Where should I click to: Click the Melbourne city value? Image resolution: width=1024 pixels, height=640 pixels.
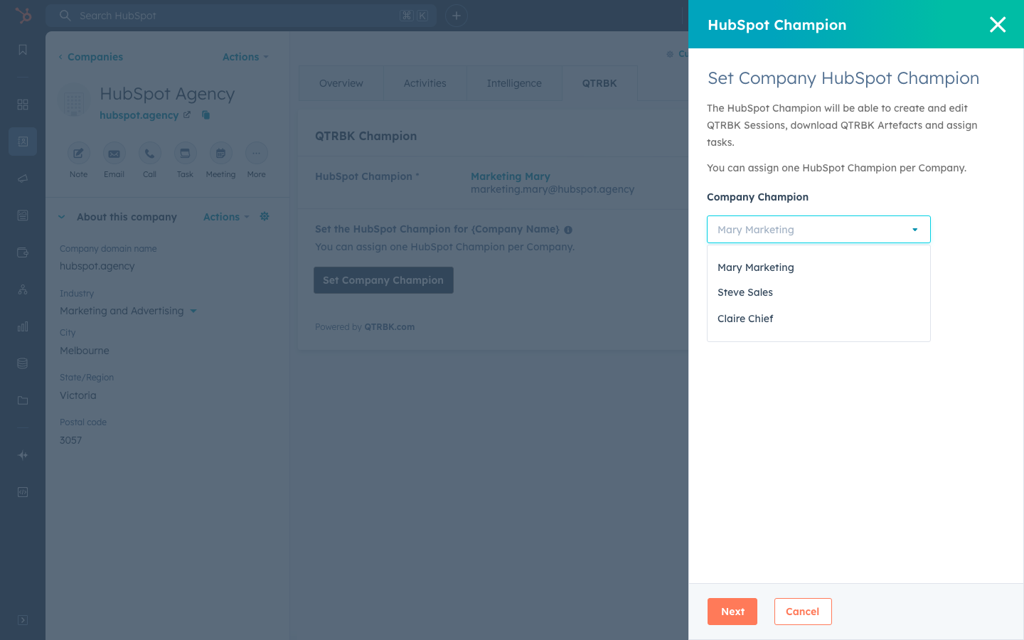84,351
